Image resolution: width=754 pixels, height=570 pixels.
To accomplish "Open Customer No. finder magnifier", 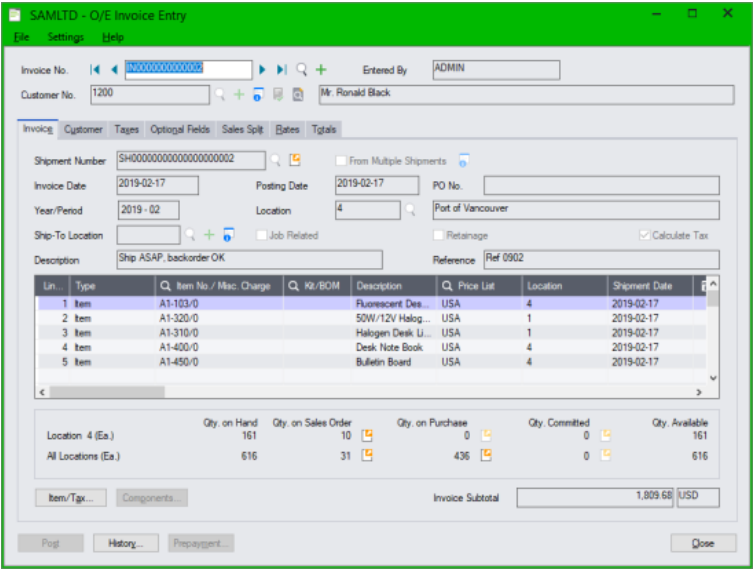I will pos(220,94).
